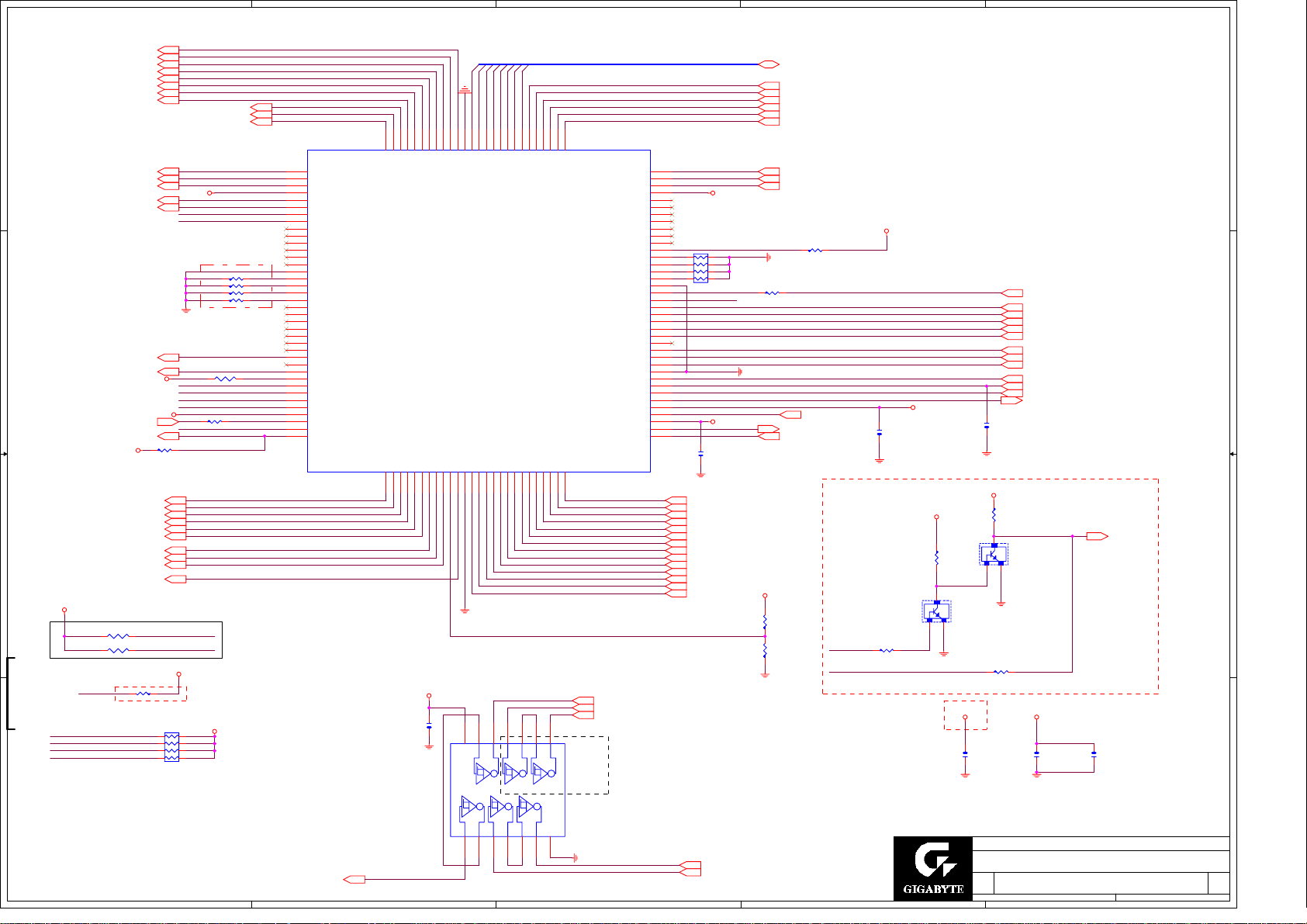1307x924 pixels.
Task: Select the resistor on the long bottom wire
Action: coord(1001,672)
